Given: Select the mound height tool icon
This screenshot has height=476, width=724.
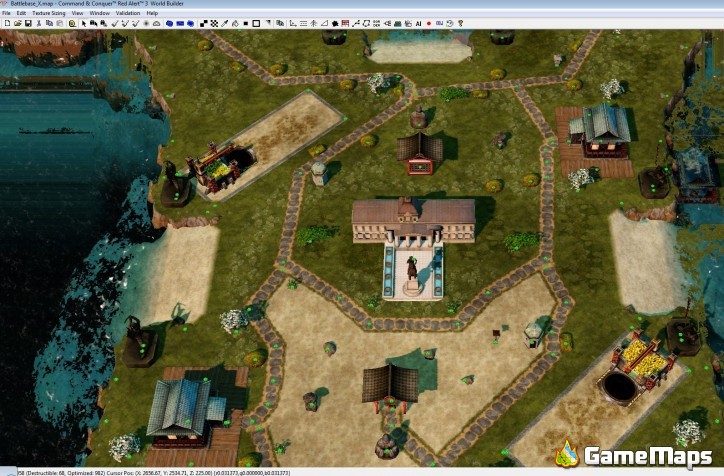Looking at the screenshot, I should 157,23.
